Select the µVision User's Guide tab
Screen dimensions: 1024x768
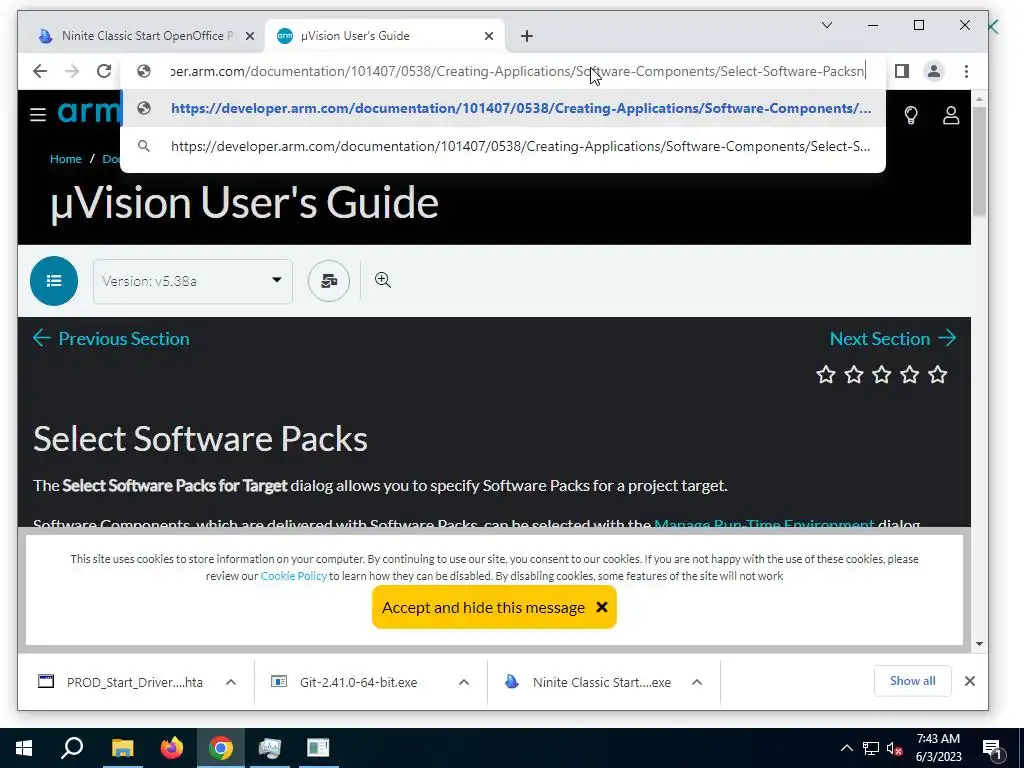click(385, 36)
